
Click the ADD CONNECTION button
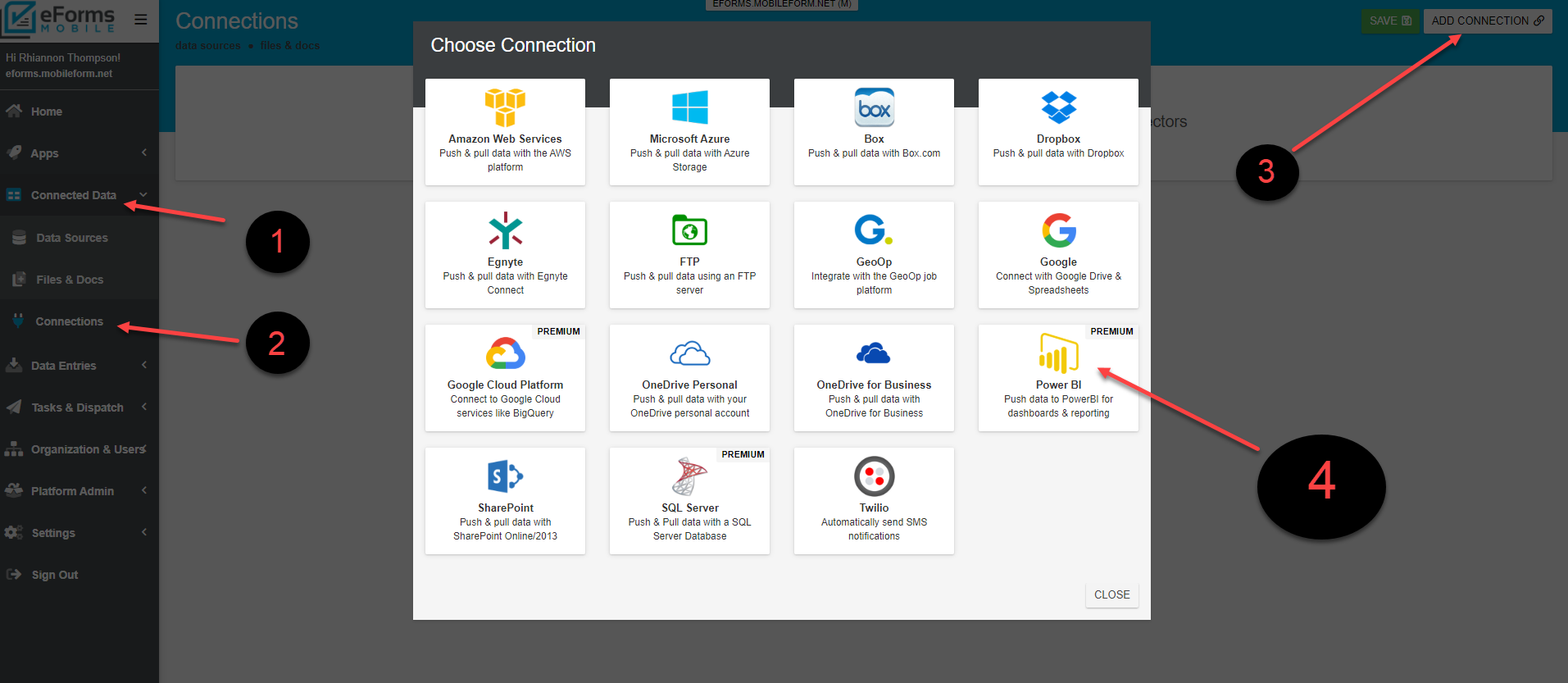[x=1488, y=20]
